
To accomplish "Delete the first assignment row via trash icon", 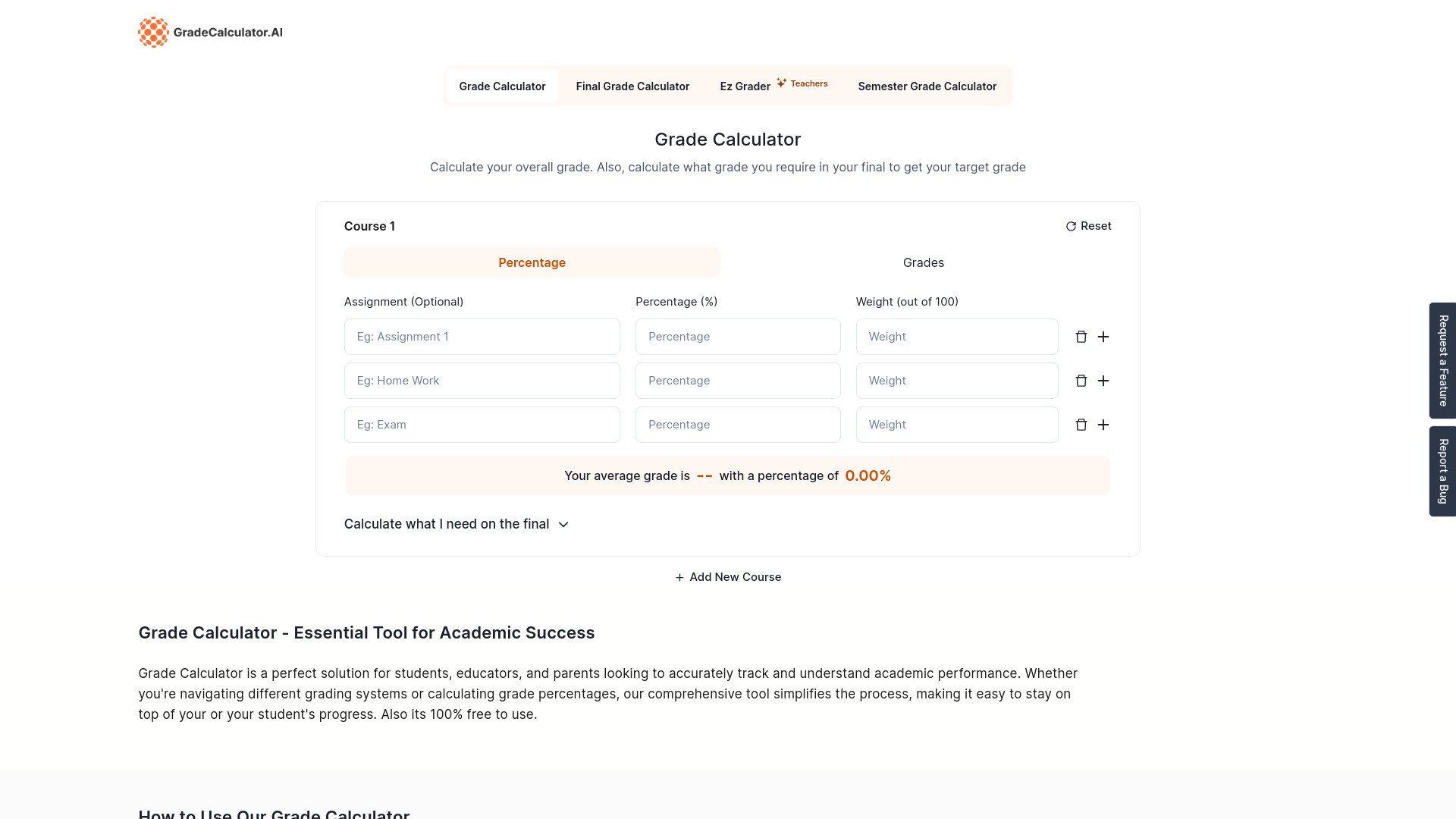I will coord(1081,336).
